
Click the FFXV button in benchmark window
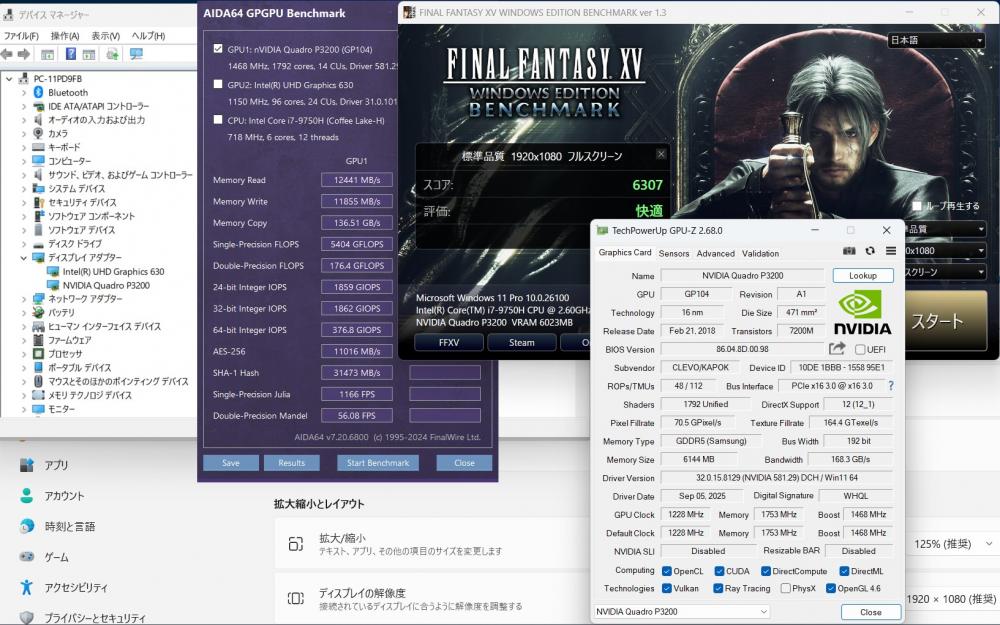pyautogui.click(x=449, y=342)
